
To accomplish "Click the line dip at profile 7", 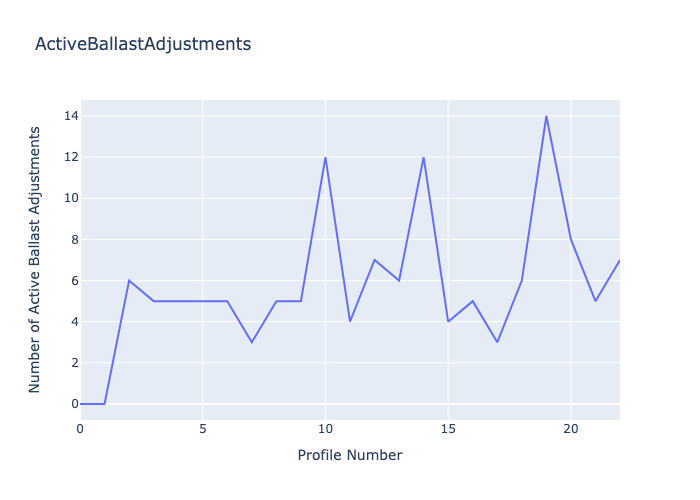I will (252, 342).
